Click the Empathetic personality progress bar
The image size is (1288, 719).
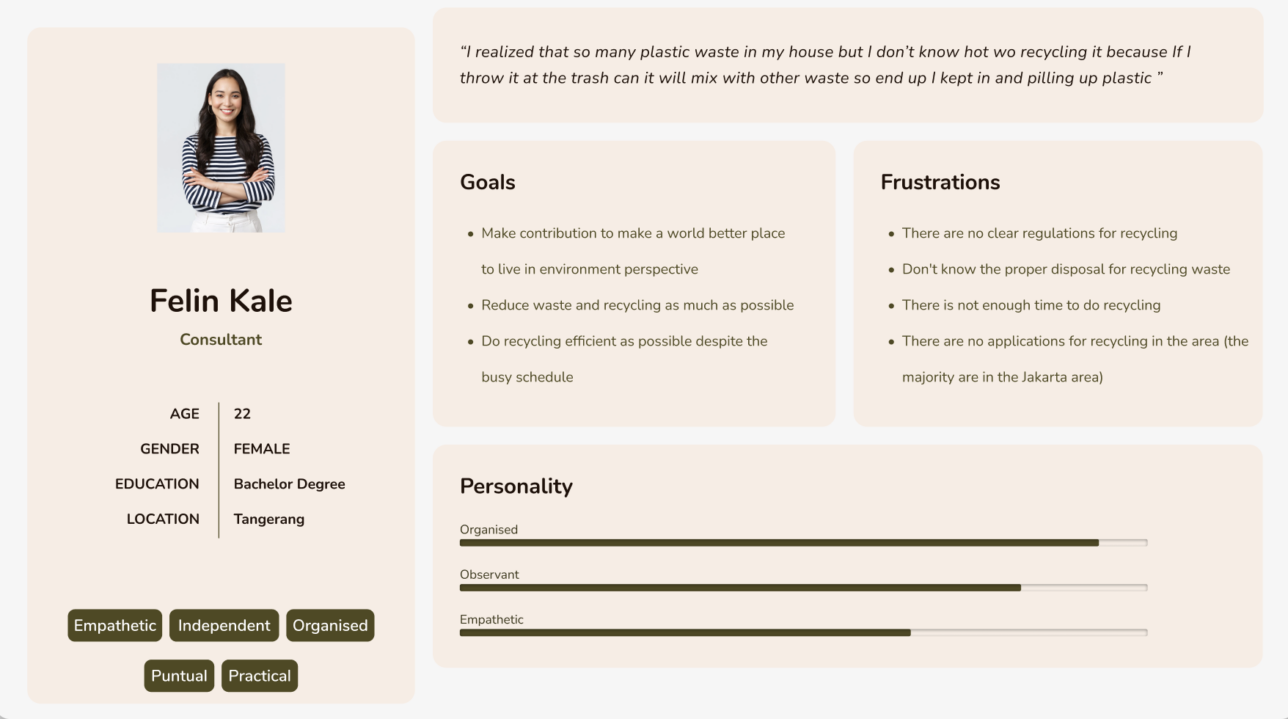tap(802, 633)
